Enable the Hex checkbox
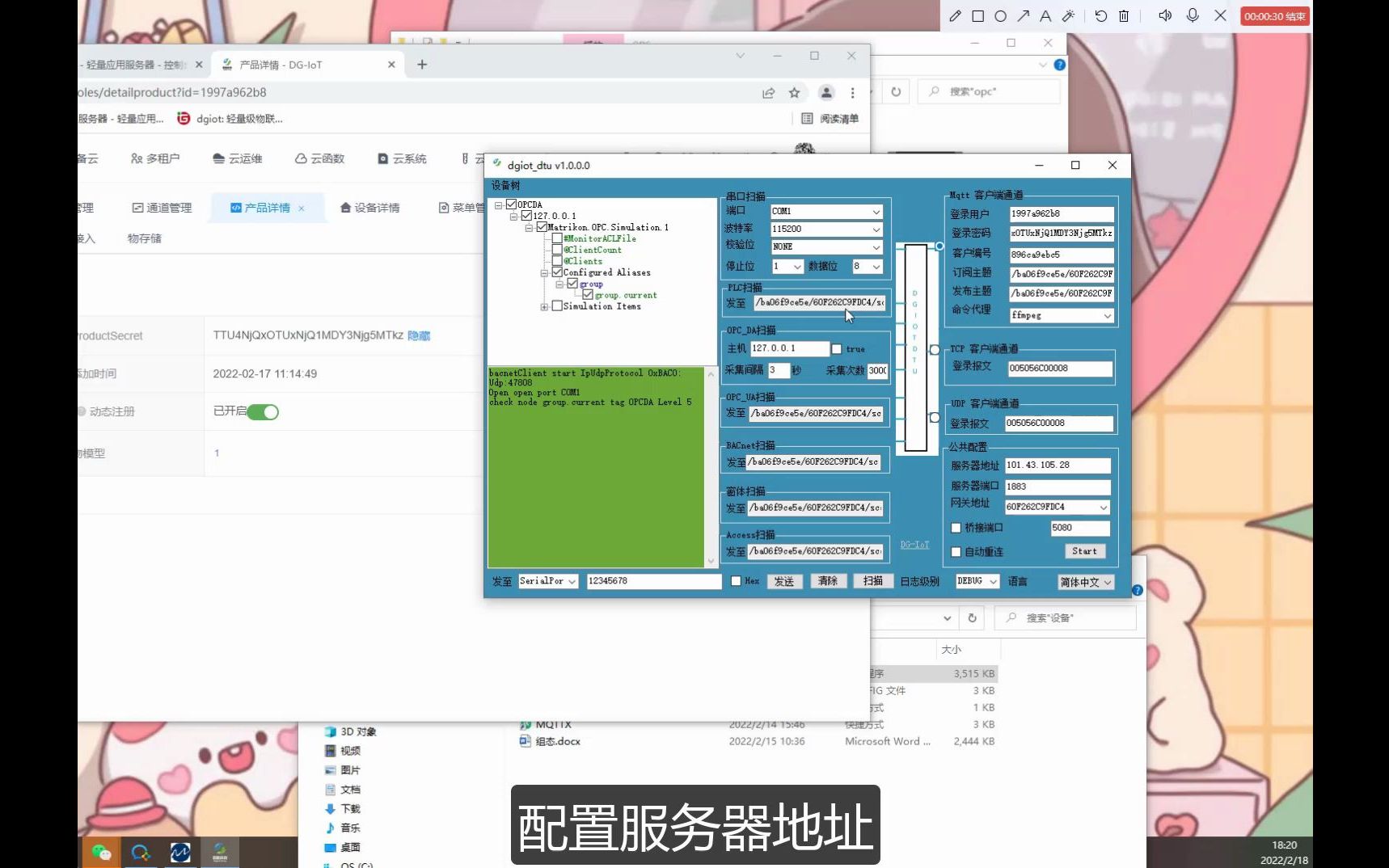 point(736,581)
